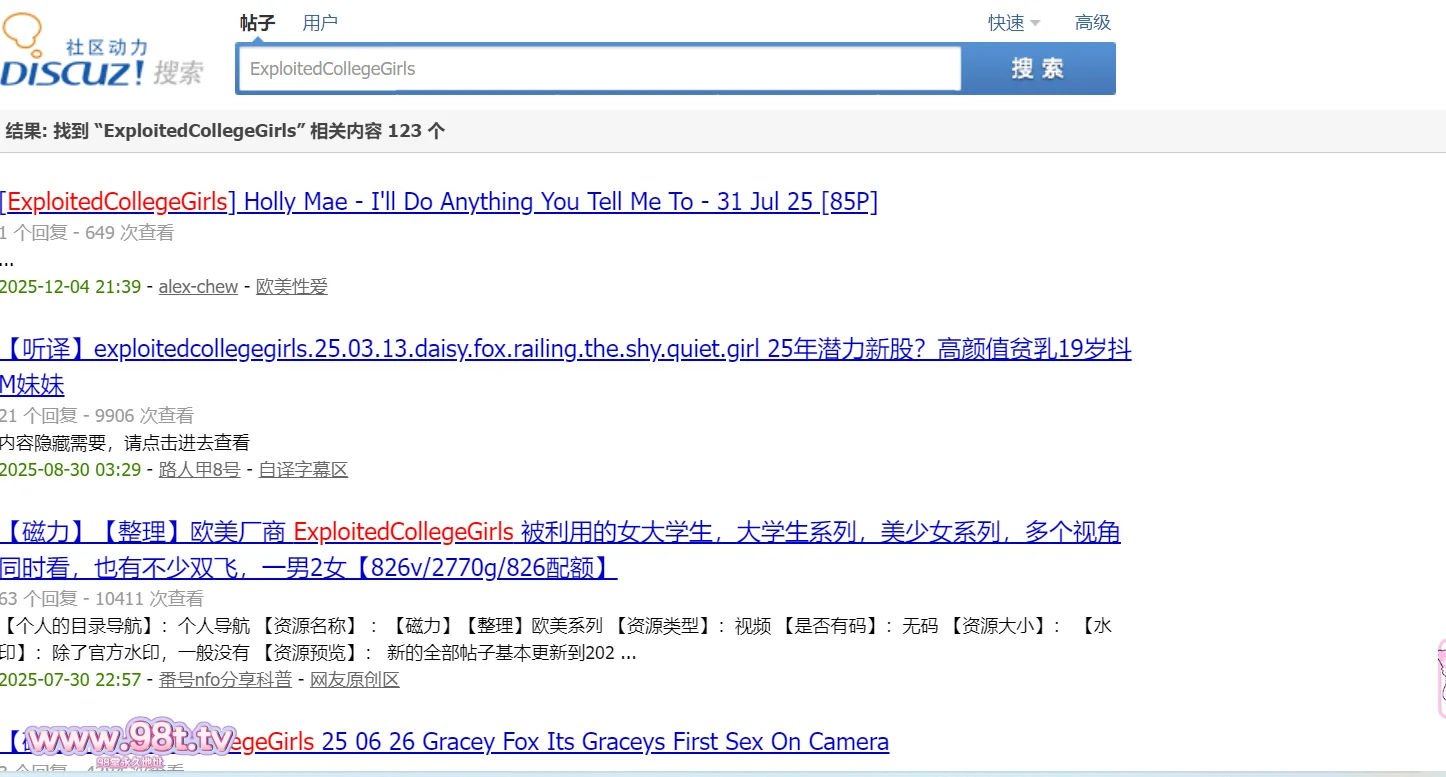Viewport: 1446px width, 777px height.
Task: Focus the search keyword input field
Action: pos(598,69)
